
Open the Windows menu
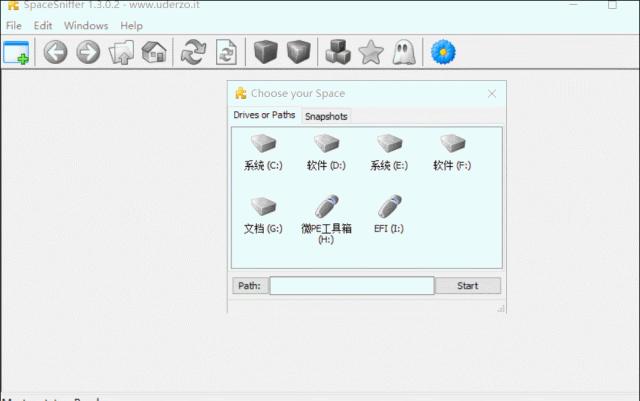point(86,25)
